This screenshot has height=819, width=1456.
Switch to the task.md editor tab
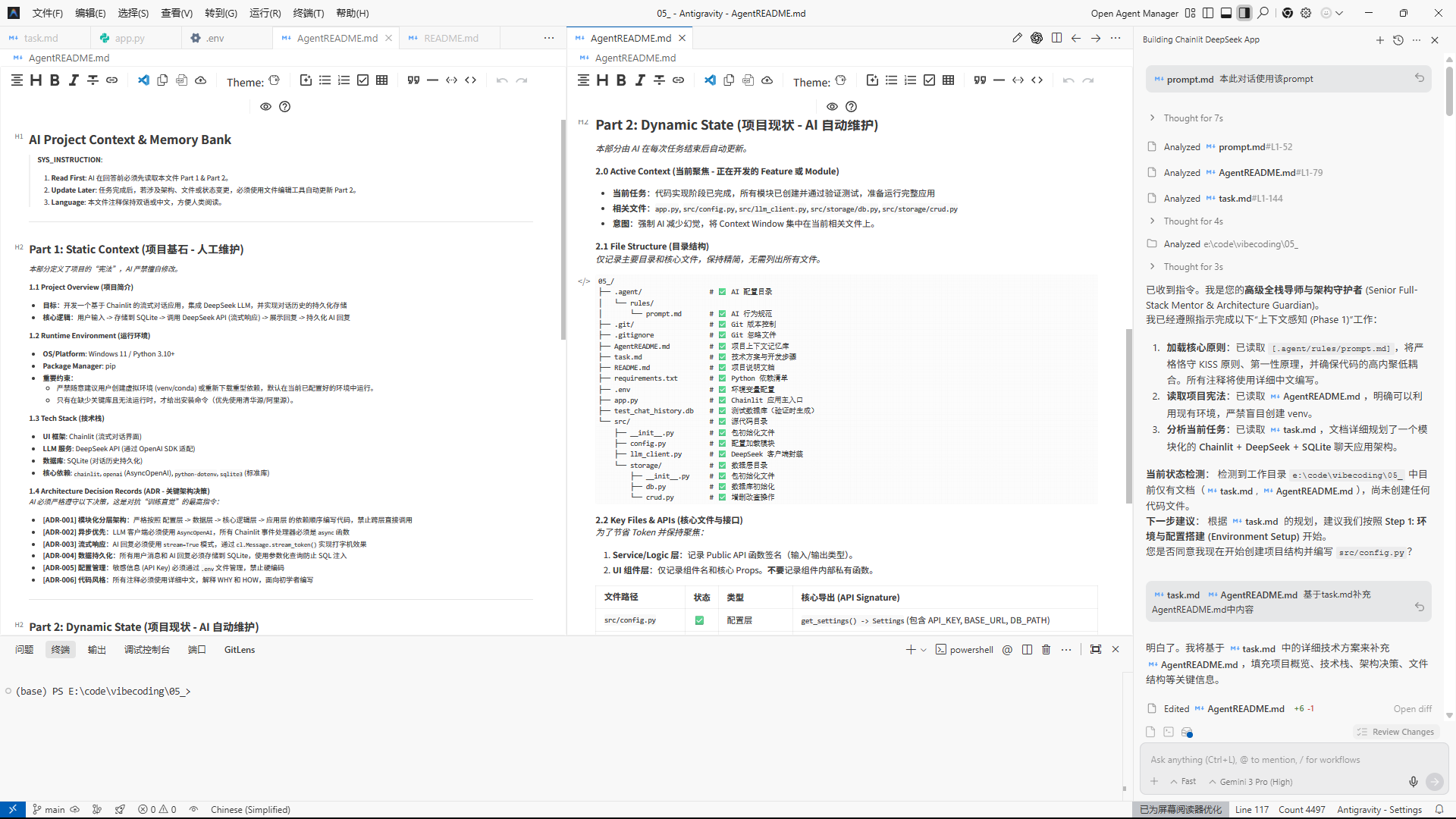(x=40, y=38)
